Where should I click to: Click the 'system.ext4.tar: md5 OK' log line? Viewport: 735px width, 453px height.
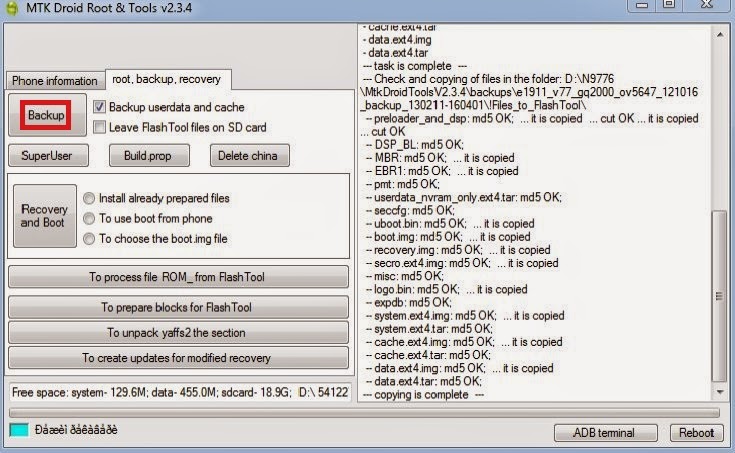click(x=429, y=329)
